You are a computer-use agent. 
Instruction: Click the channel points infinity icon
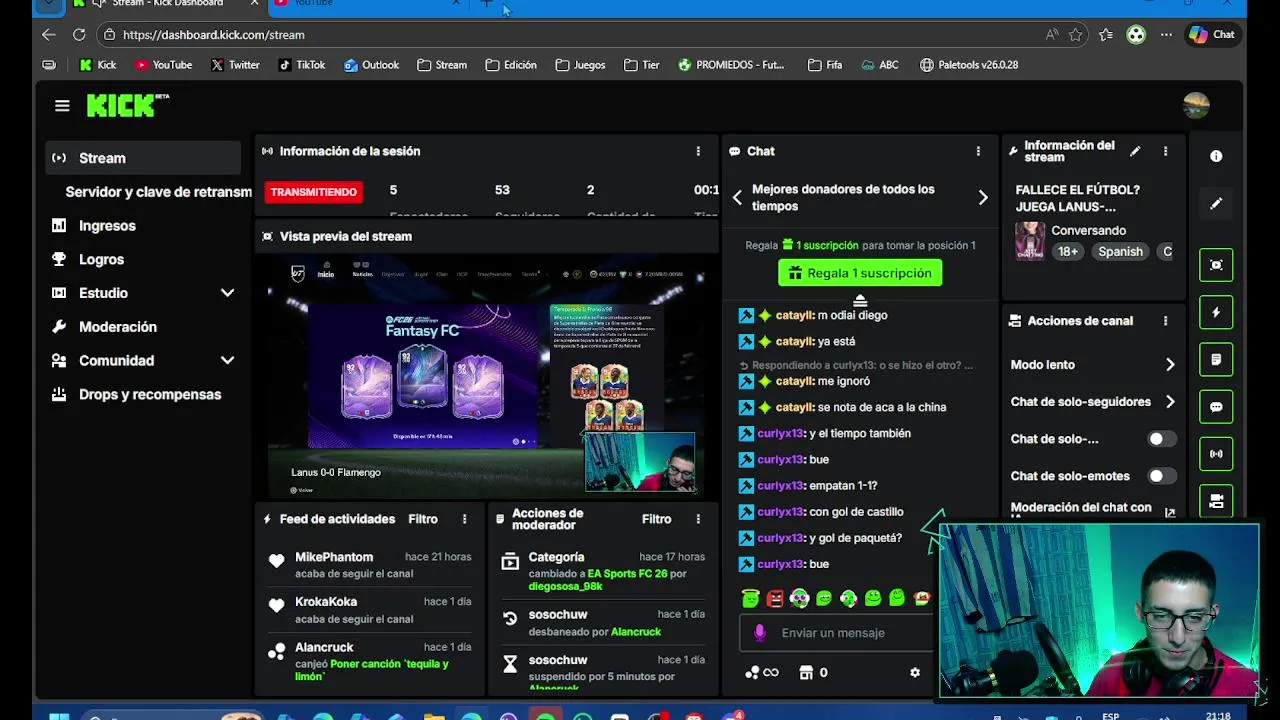point(762,673)
